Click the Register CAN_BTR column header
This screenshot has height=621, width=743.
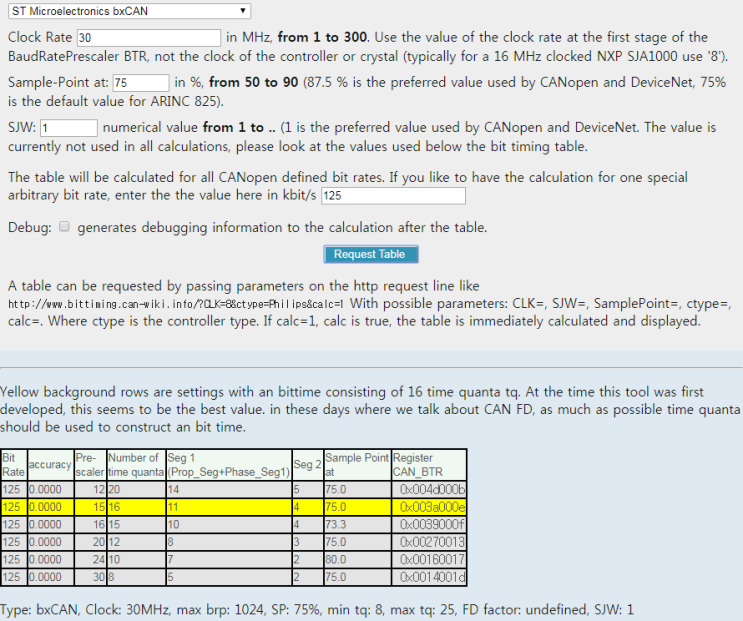[429, 464]
